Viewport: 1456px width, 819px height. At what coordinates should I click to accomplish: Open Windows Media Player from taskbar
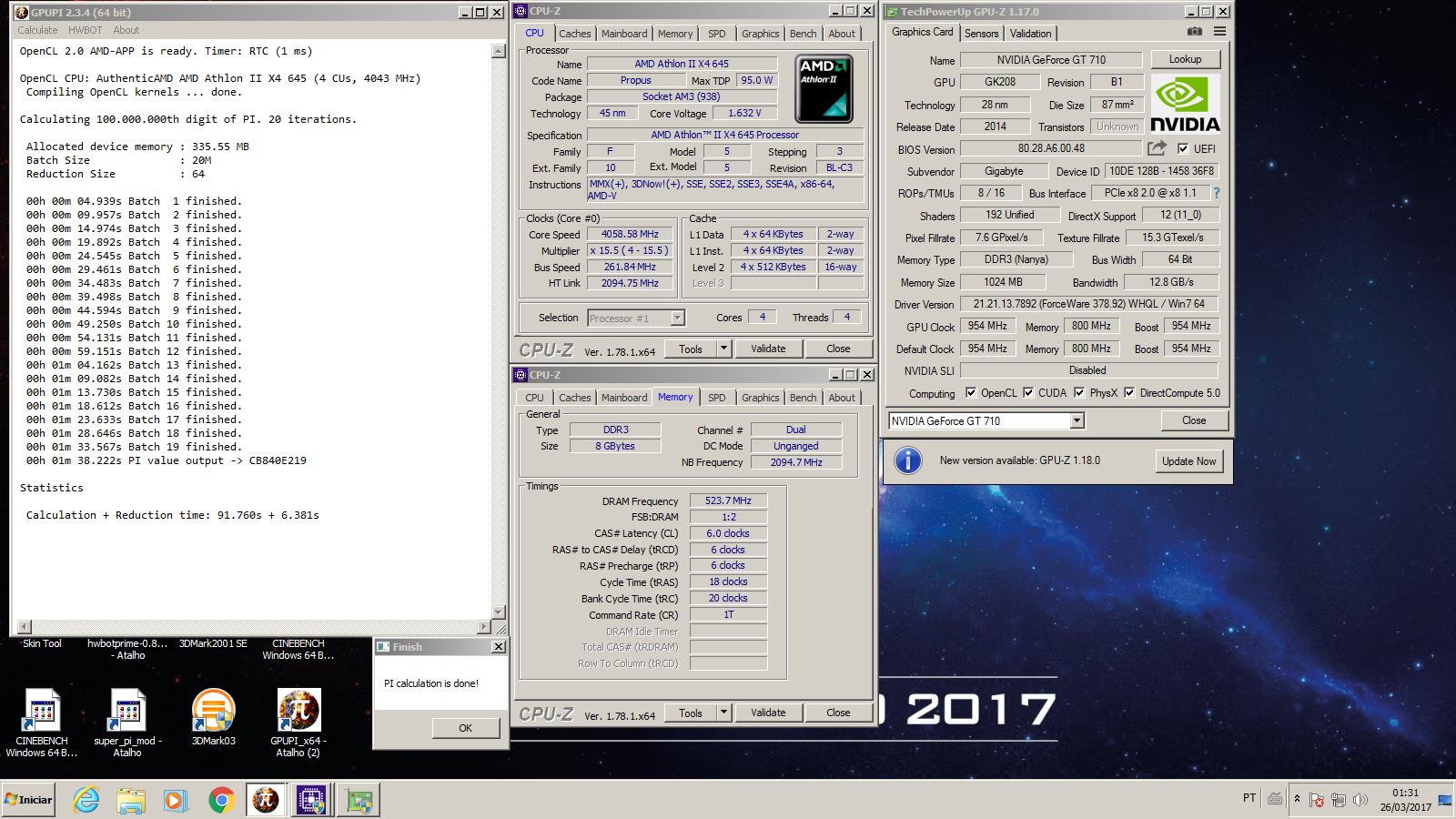(x=175, y=800)
